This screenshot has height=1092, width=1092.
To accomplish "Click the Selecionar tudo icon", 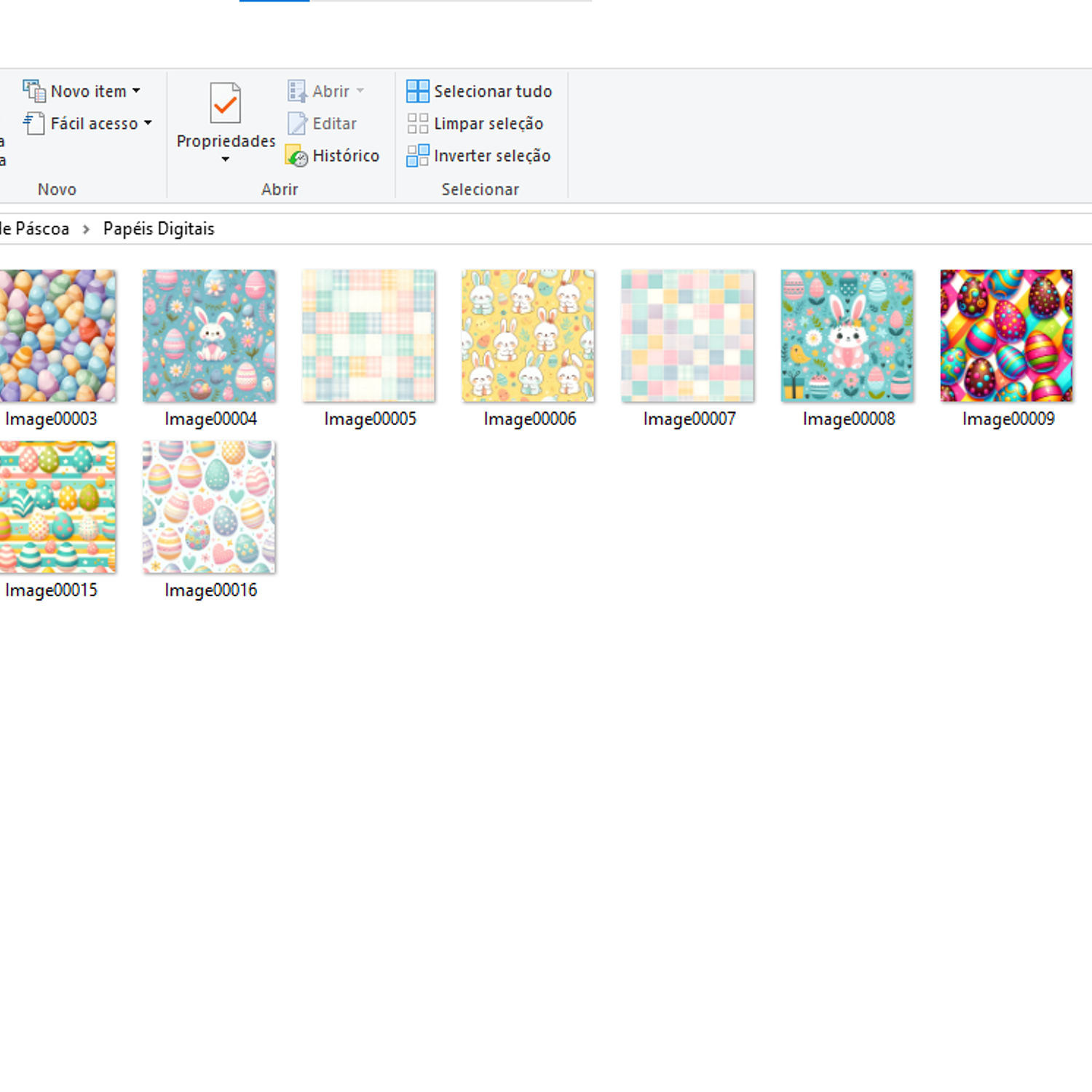I will coord(417,91).
